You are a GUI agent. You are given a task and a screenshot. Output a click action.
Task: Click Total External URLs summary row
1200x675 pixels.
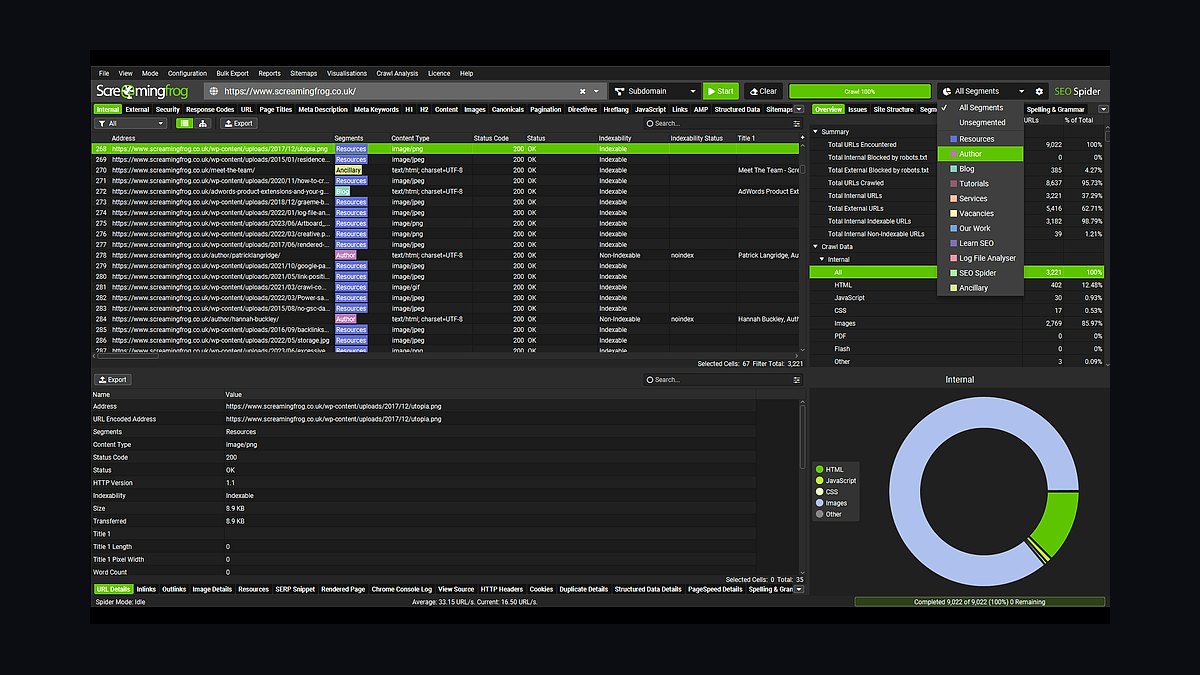point(958,208)
